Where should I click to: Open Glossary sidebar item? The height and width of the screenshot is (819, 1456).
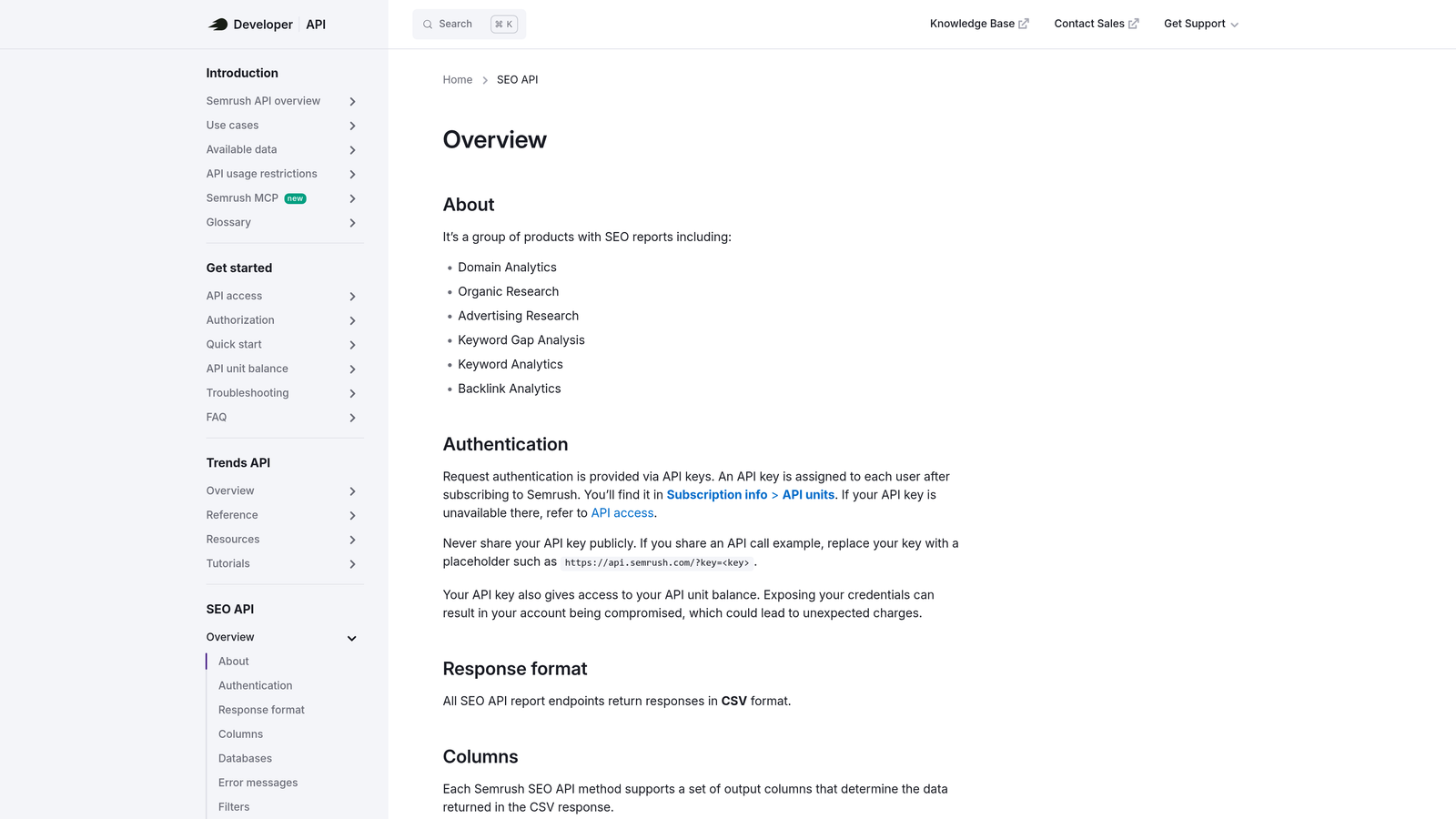228,222
